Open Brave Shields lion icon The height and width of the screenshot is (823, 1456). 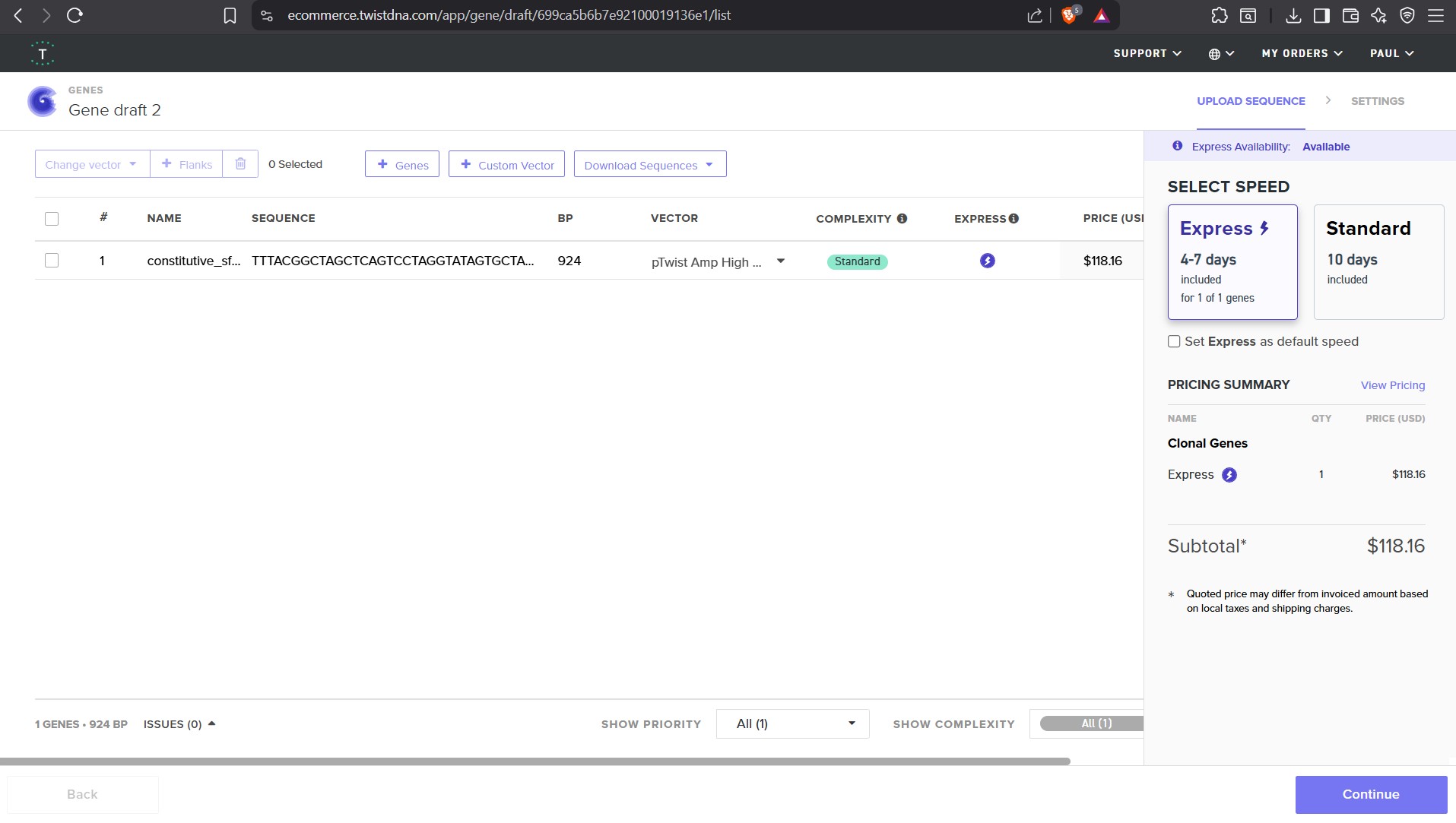(1070, 15)
